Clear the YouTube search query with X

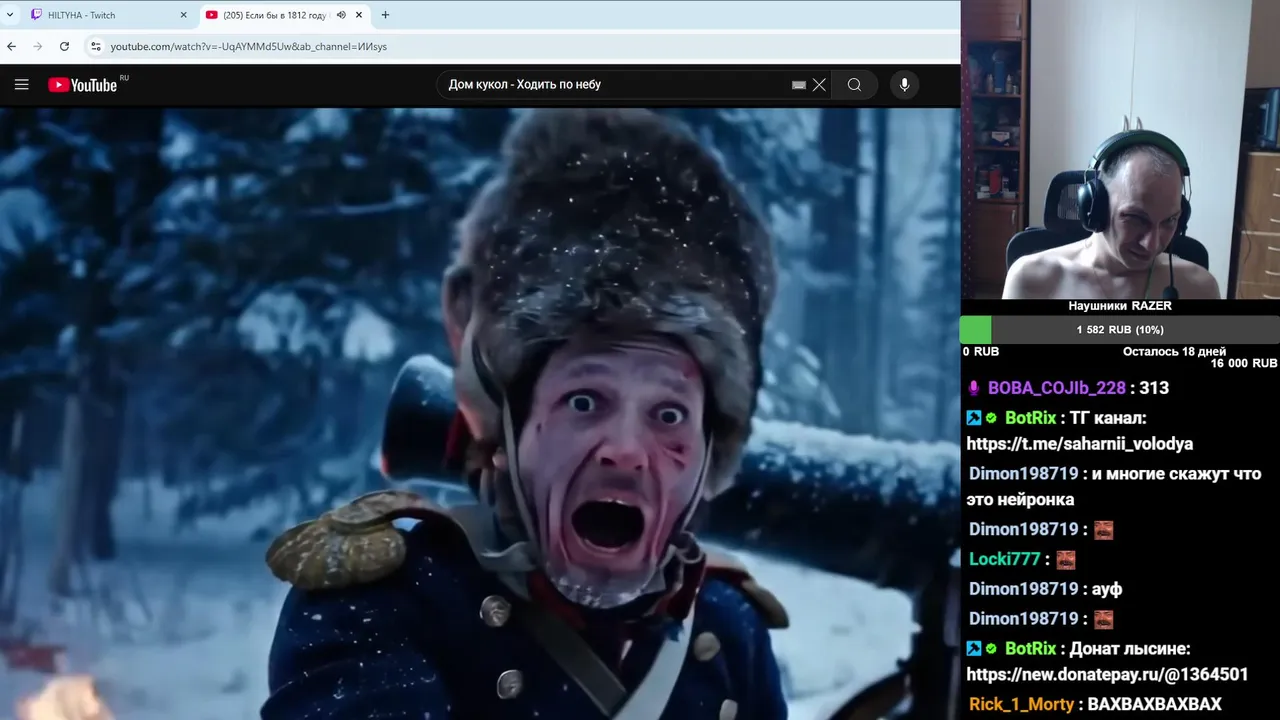[819, 85]
